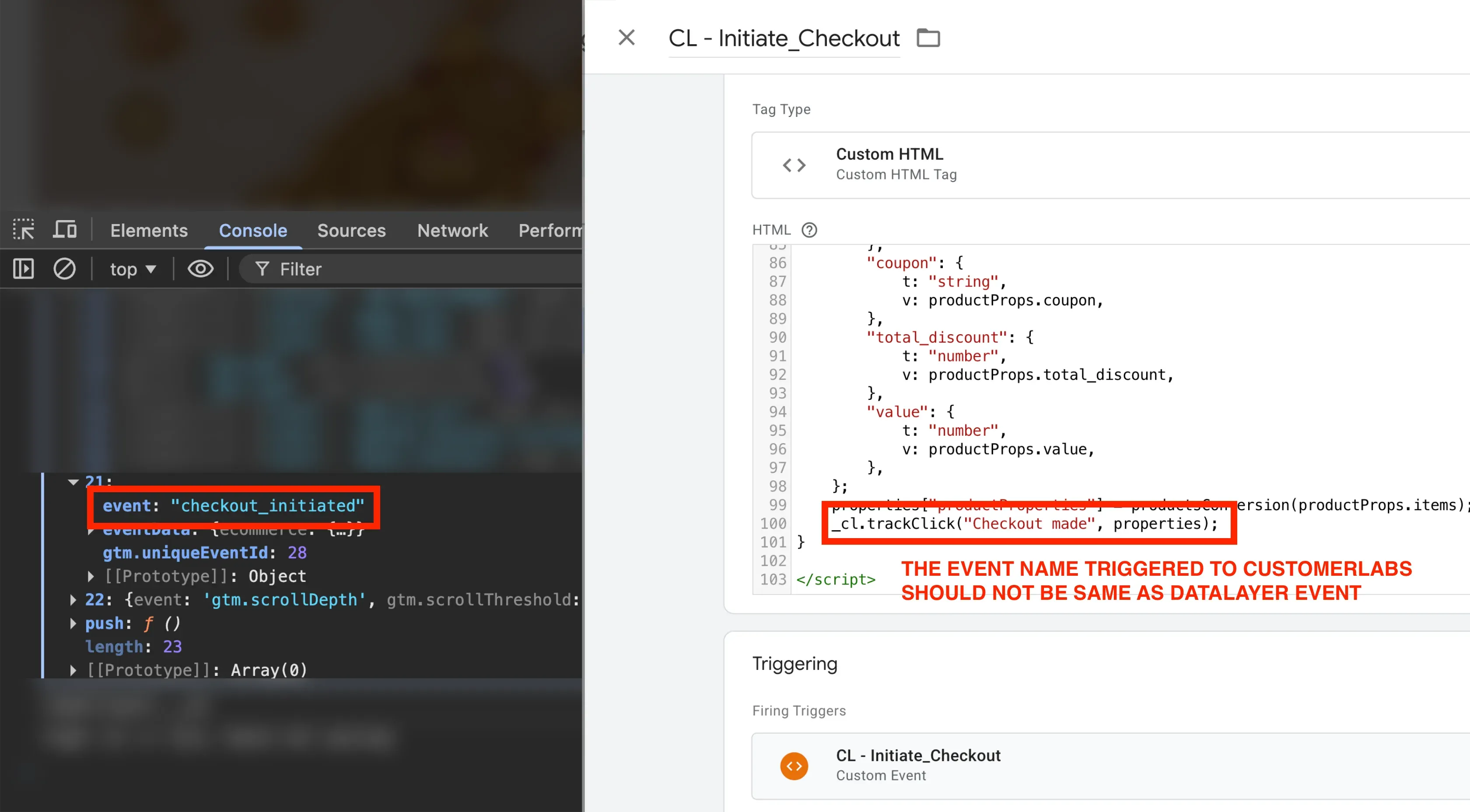The image size is (1470, 812).
Task: Switch to the Elements tab
Action: pyautogui.click(x=148, y=231)
